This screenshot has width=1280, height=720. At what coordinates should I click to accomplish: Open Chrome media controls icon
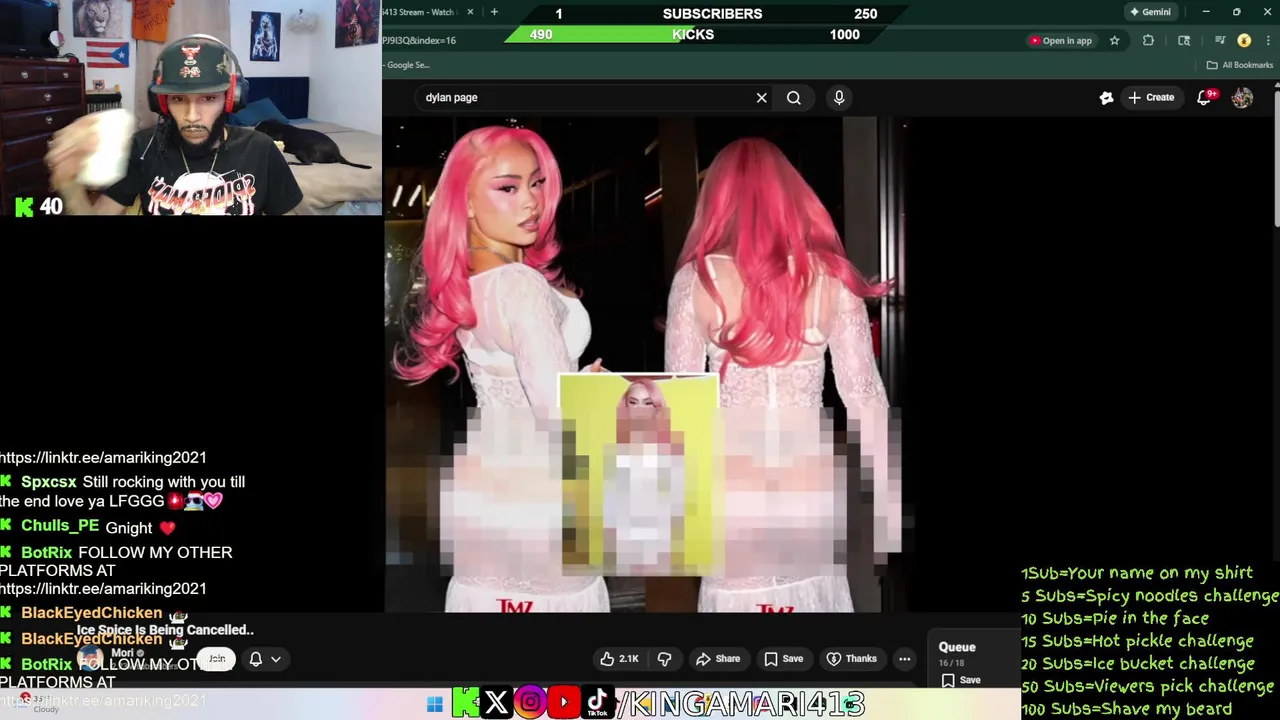[x=1220, y=41]
